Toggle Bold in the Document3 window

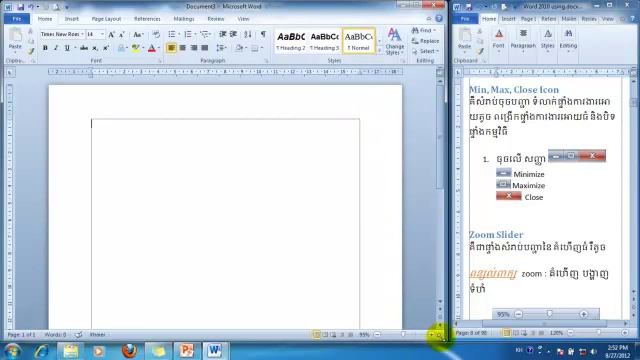45,48
